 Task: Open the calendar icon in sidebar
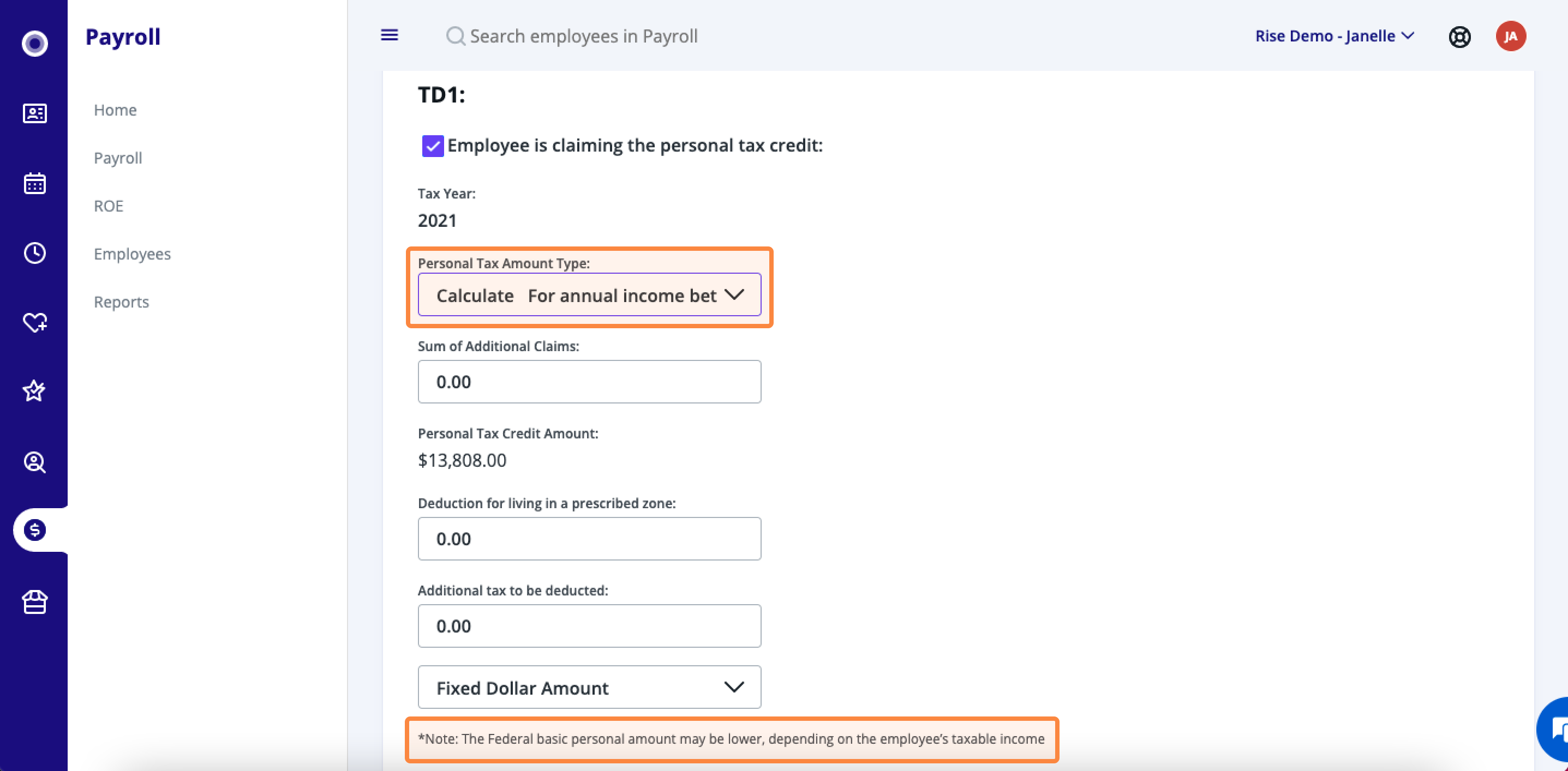click(x=35, y=183)
